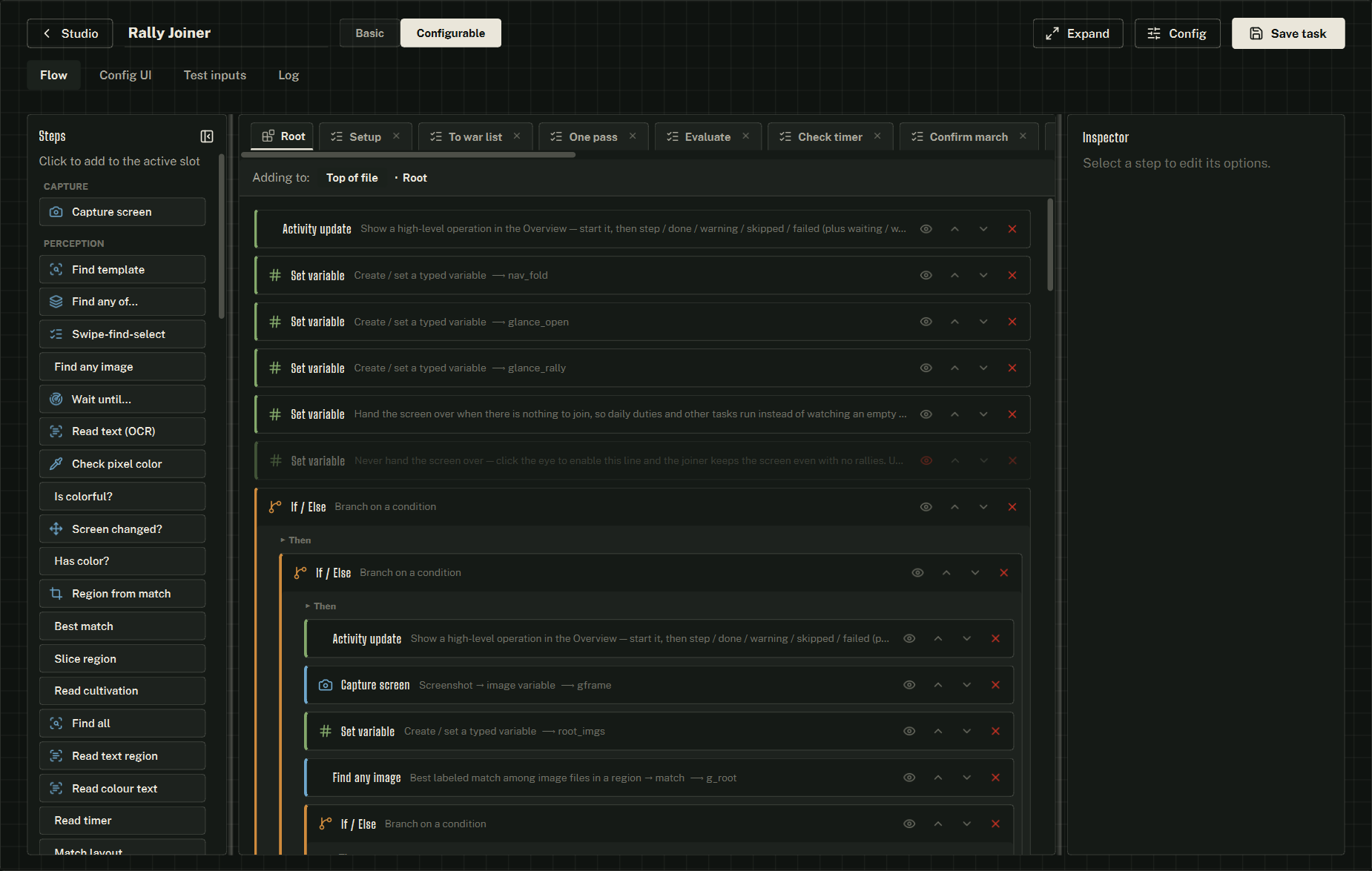This screenshot has width=1372, height=871.
Task: Add a Screen changed? step
Action: tap(122, 529)
